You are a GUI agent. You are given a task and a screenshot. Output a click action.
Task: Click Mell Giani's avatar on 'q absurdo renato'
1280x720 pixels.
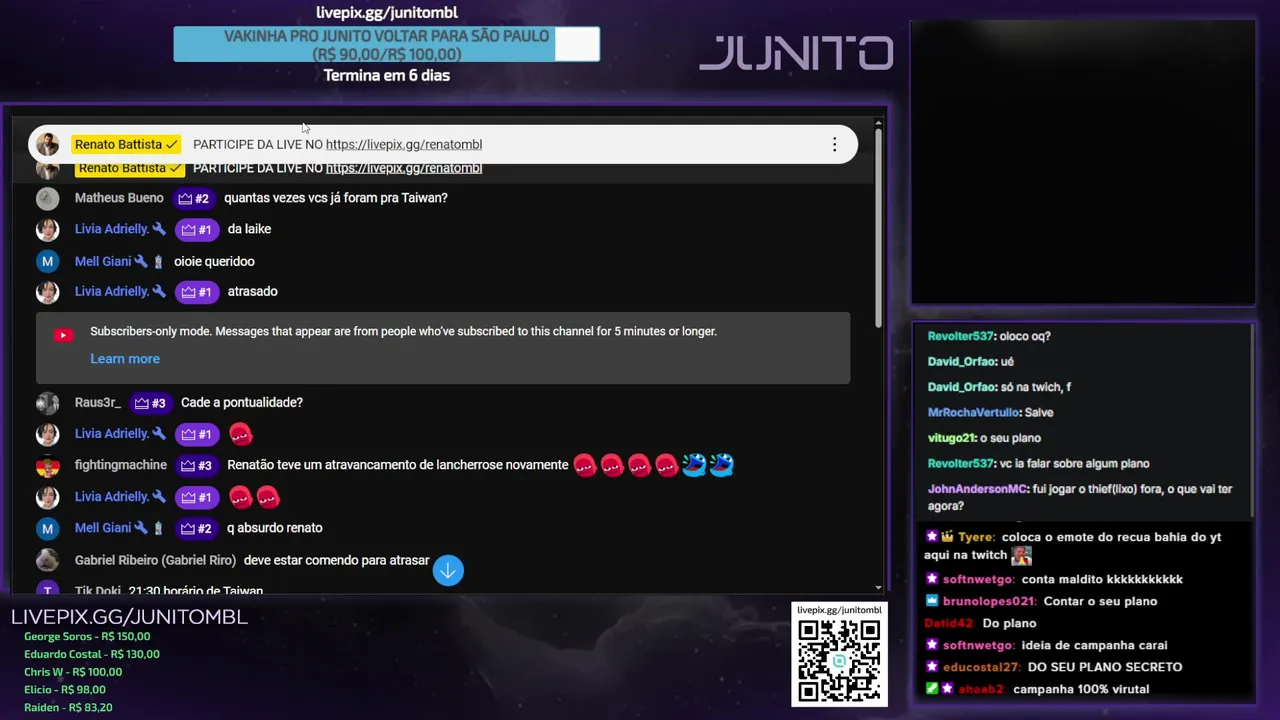tap(47, 528)
